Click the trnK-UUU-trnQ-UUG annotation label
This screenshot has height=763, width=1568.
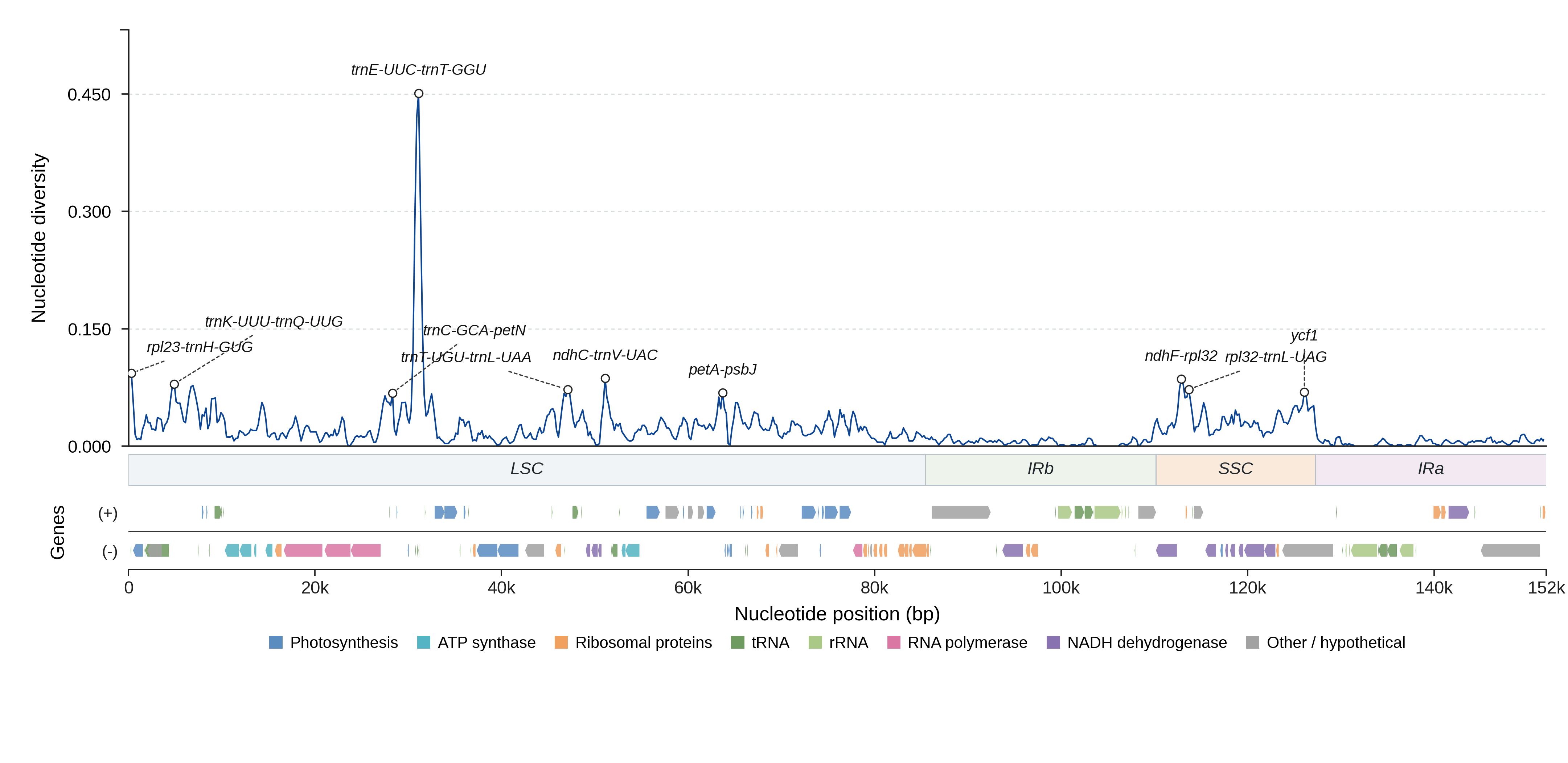point(274,322)
